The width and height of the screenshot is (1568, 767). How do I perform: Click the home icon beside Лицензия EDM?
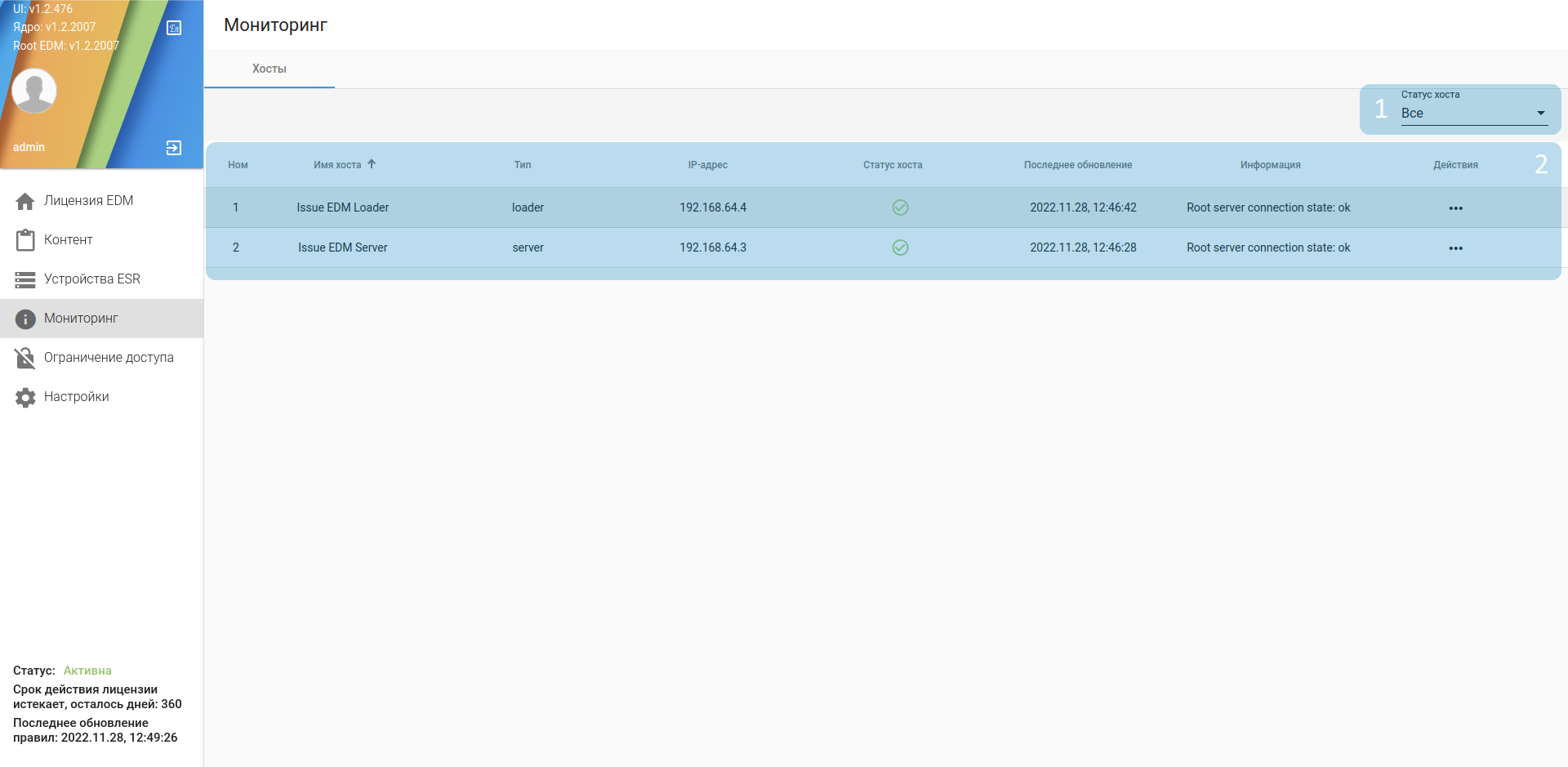(25, 201)
